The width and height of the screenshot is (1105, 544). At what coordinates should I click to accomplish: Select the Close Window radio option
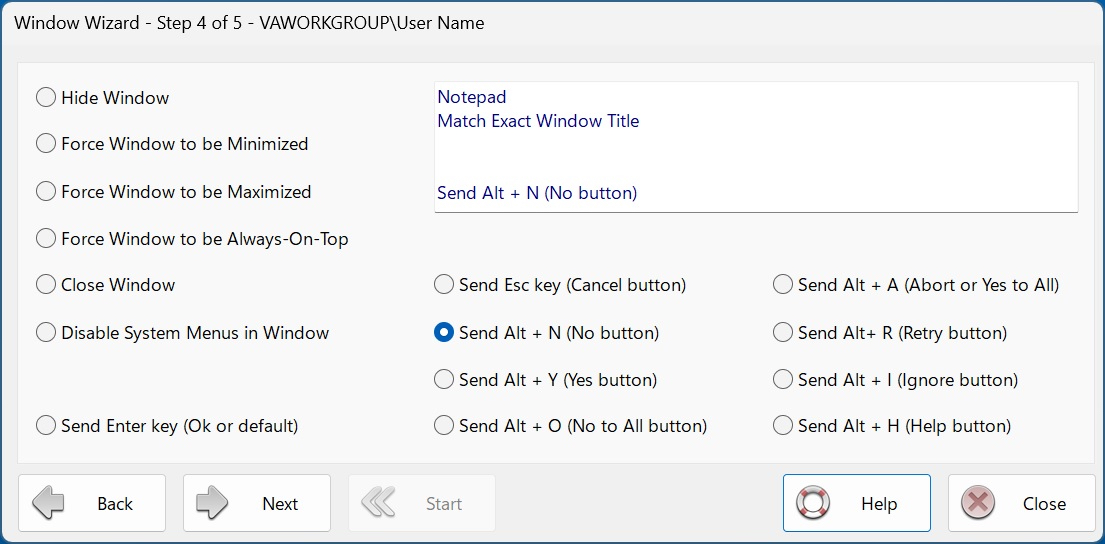(106, 285)
